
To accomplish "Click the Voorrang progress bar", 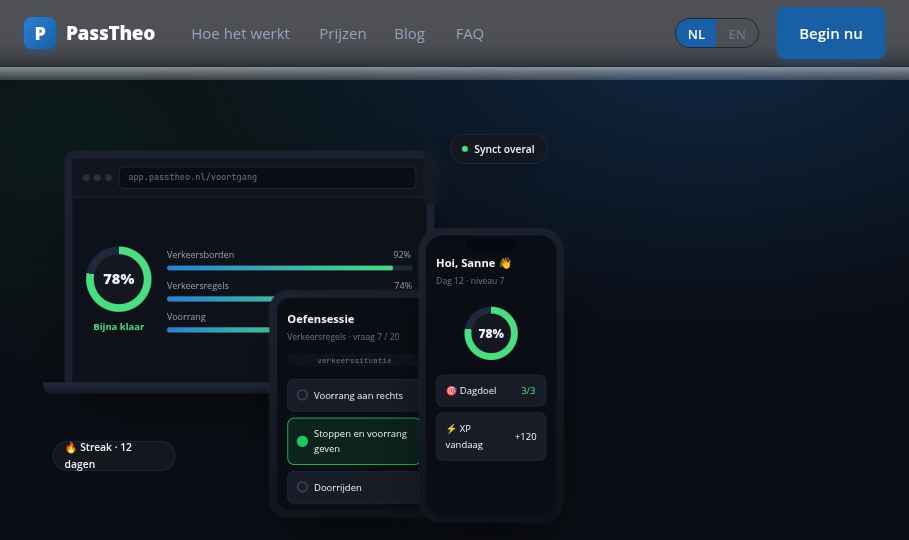I will pos(219,330).
